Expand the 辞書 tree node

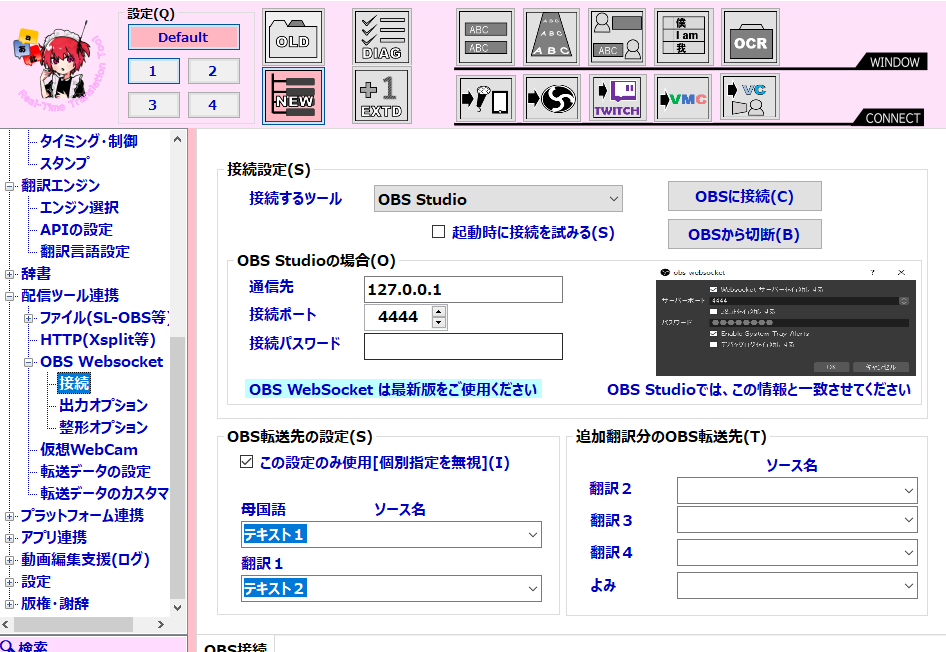pyautogui.click(x=10, y=274)
